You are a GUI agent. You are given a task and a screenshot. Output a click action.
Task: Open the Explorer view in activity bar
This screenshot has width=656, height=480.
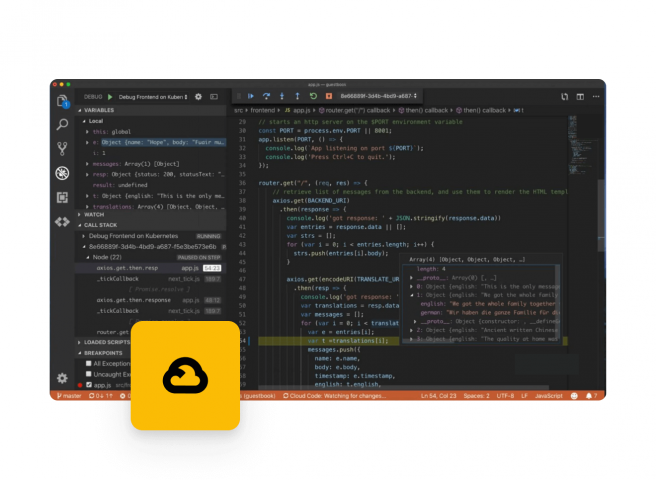[62, 101]
